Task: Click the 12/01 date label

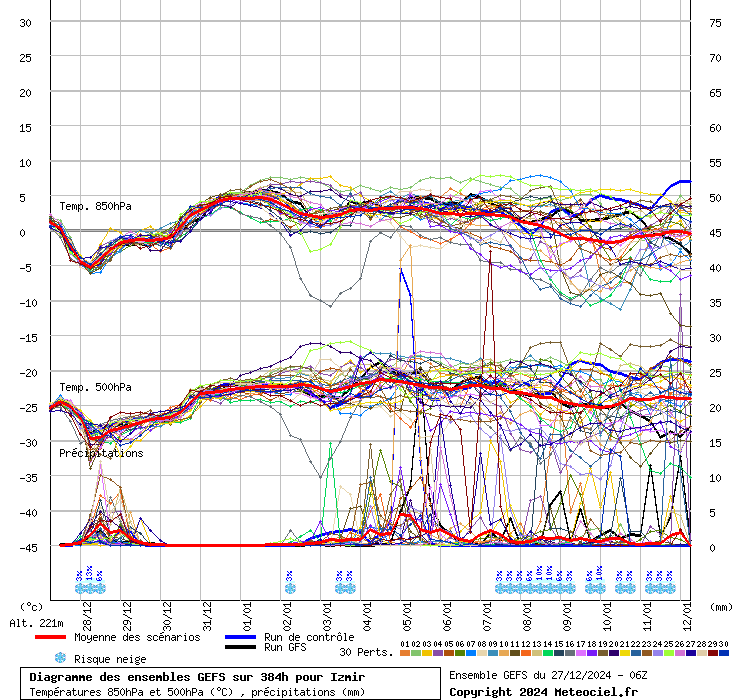Action: click(687, 616)
